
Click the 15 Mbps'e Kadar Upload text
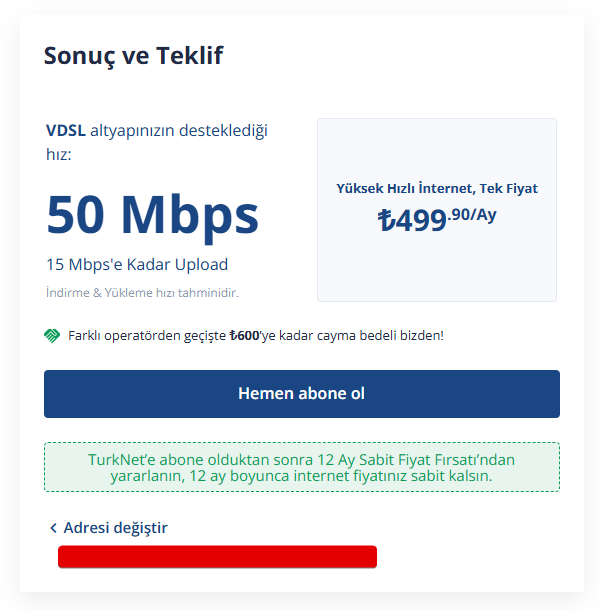click(137, 265)
